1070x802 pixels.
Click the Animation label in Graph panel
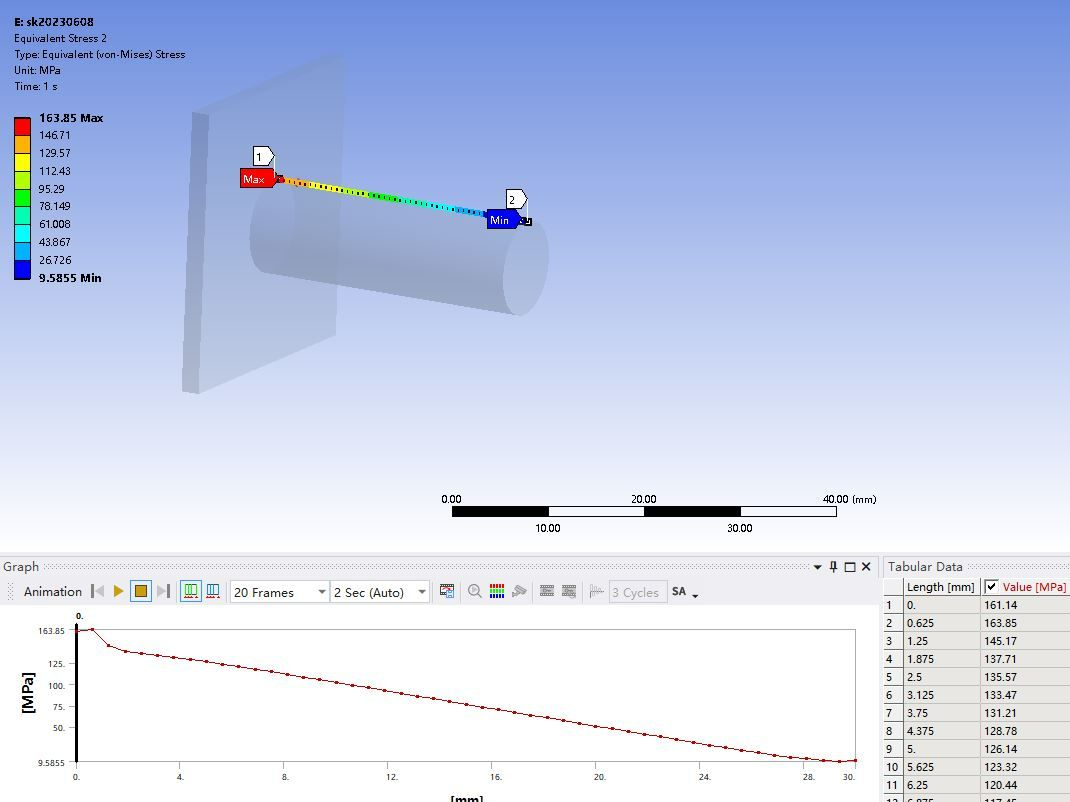51,591
